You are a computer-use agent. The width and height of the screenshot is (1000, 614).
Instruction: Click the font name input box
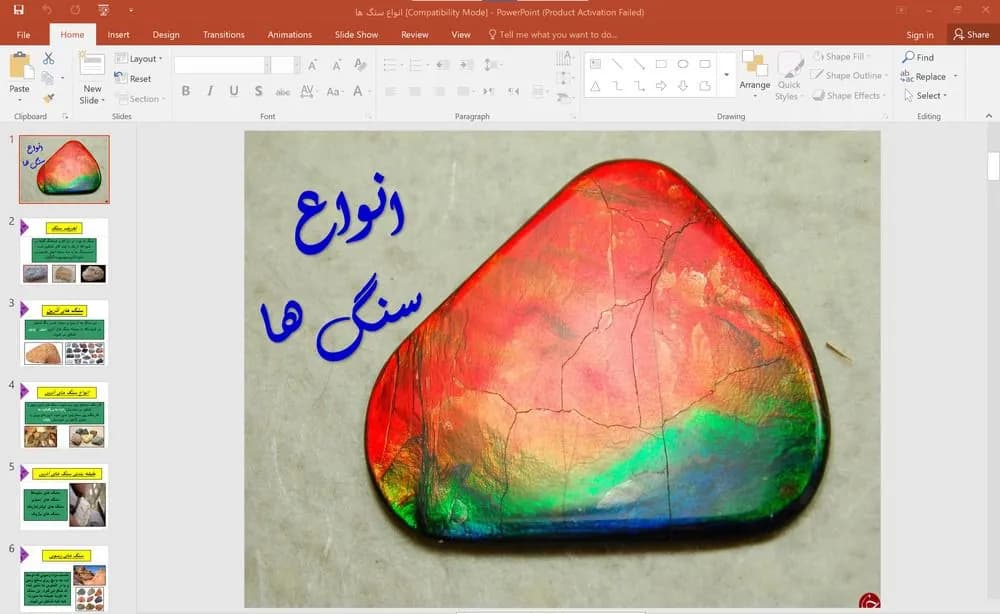(x=219, y=64)
